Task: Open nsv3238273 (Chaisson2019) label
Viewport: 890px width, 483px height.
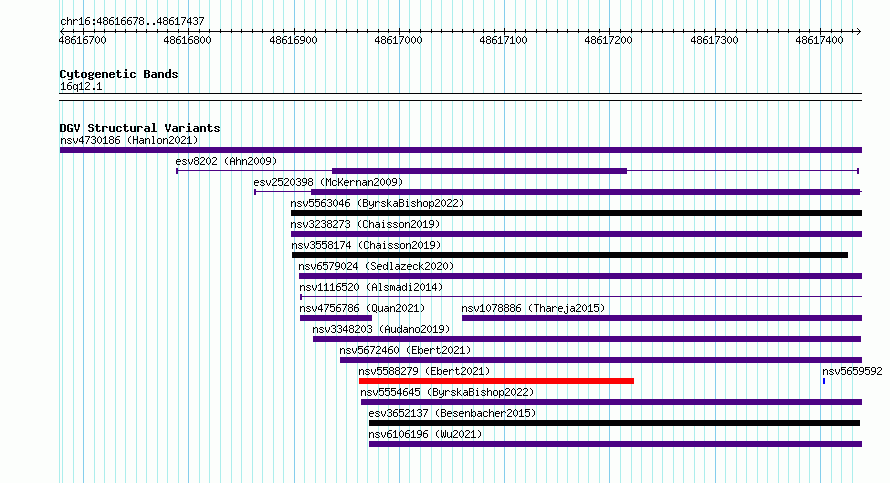Action: click(365, 224)
